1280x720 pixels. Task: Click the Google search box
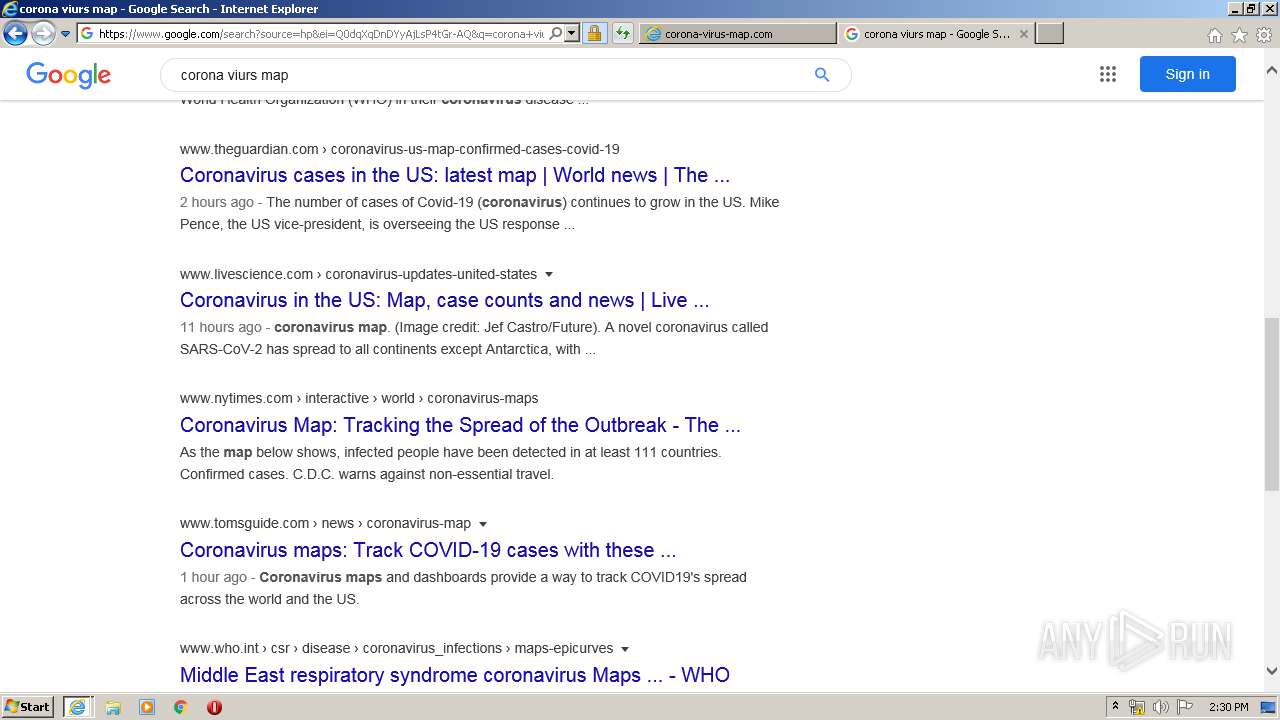490,75
